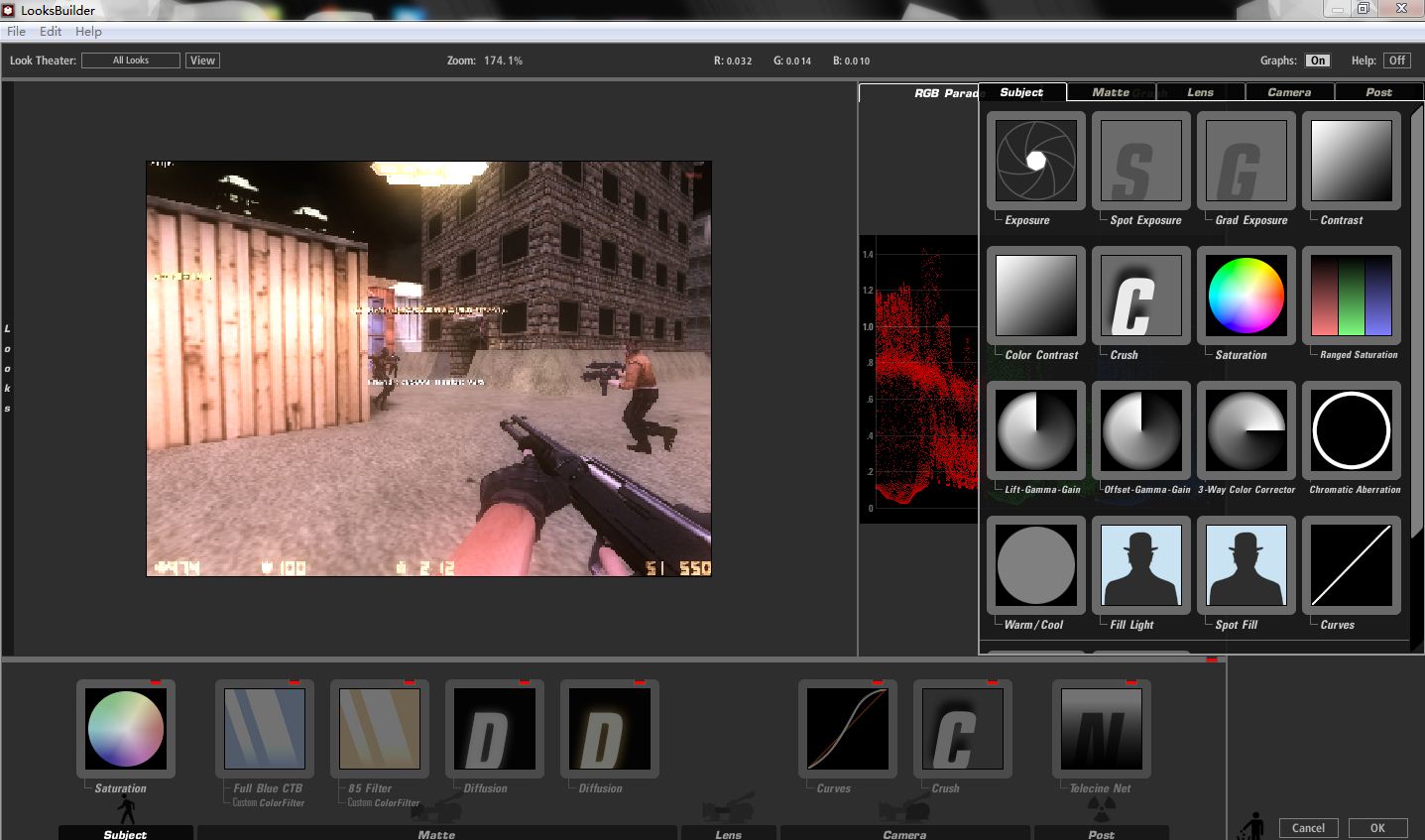Pick the Grad Exposure tool
Screen dimensions: 1425x840
[1246, 161]
